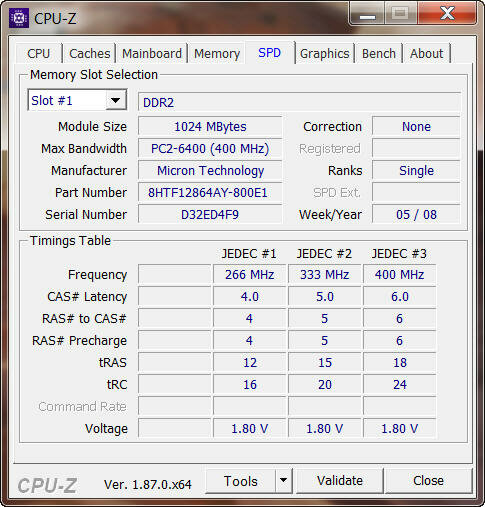Click the Module Size label

[92, 127]
